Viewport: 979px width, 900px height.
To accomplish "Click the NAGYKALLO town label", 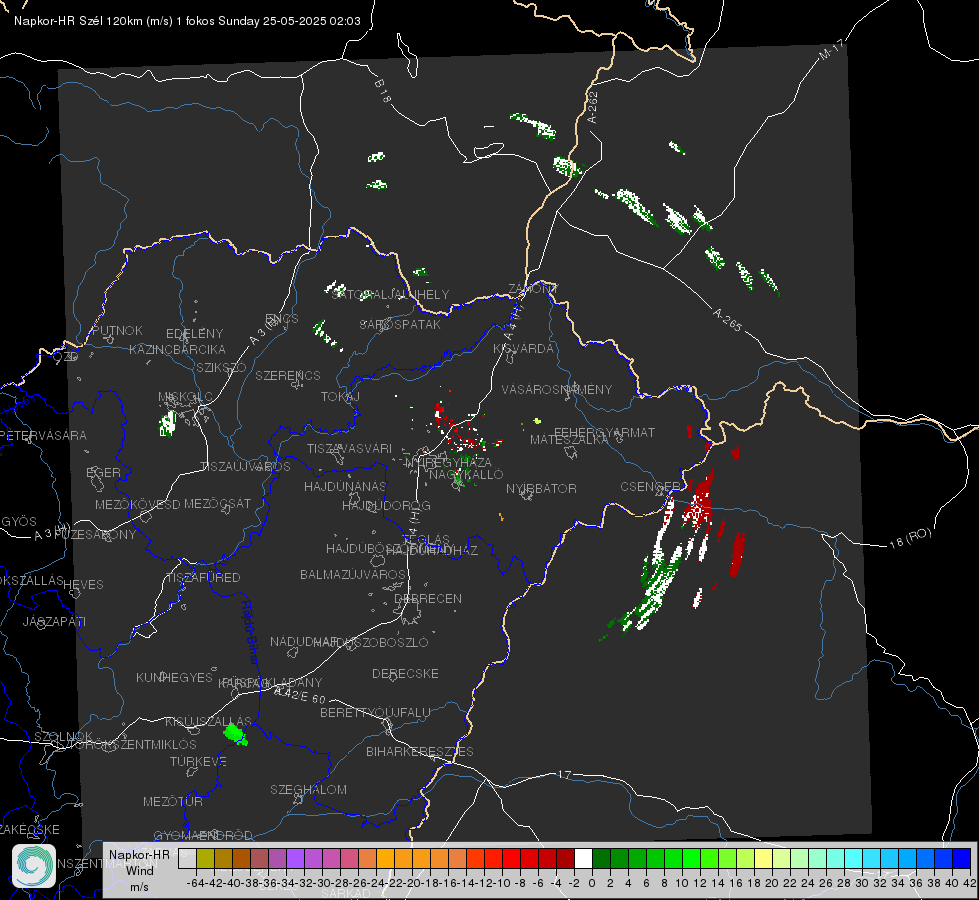I will tap(466, 475).
